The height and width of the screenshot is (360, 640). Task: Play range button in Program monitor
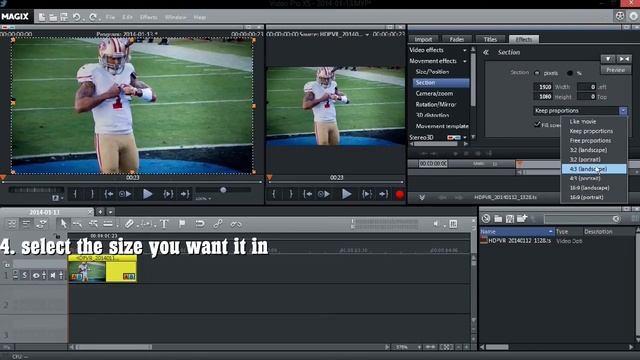[168, 194]
